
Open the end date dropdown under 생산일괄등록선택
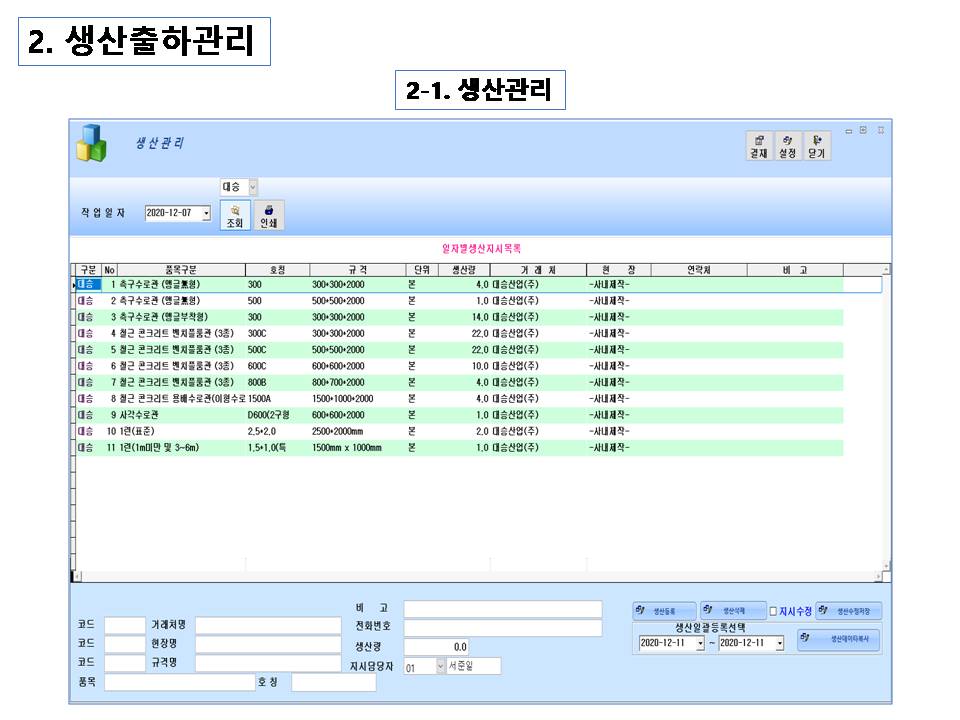(779, 643)
